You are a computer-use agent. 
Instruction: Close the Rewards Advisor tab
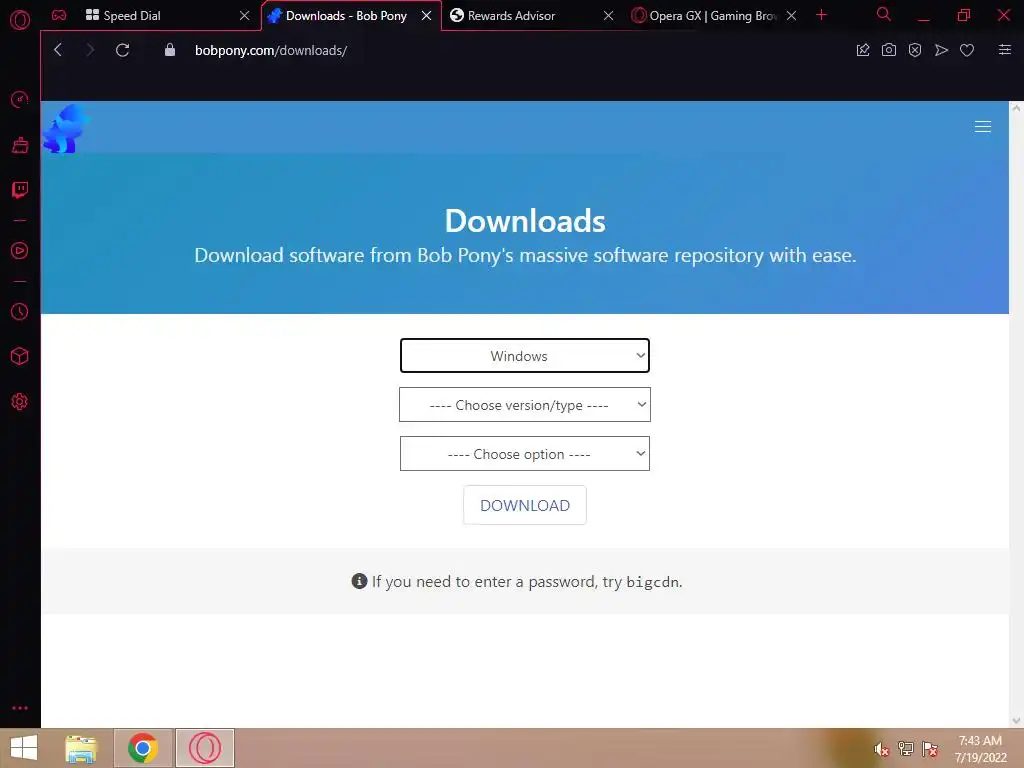[608, 16]
